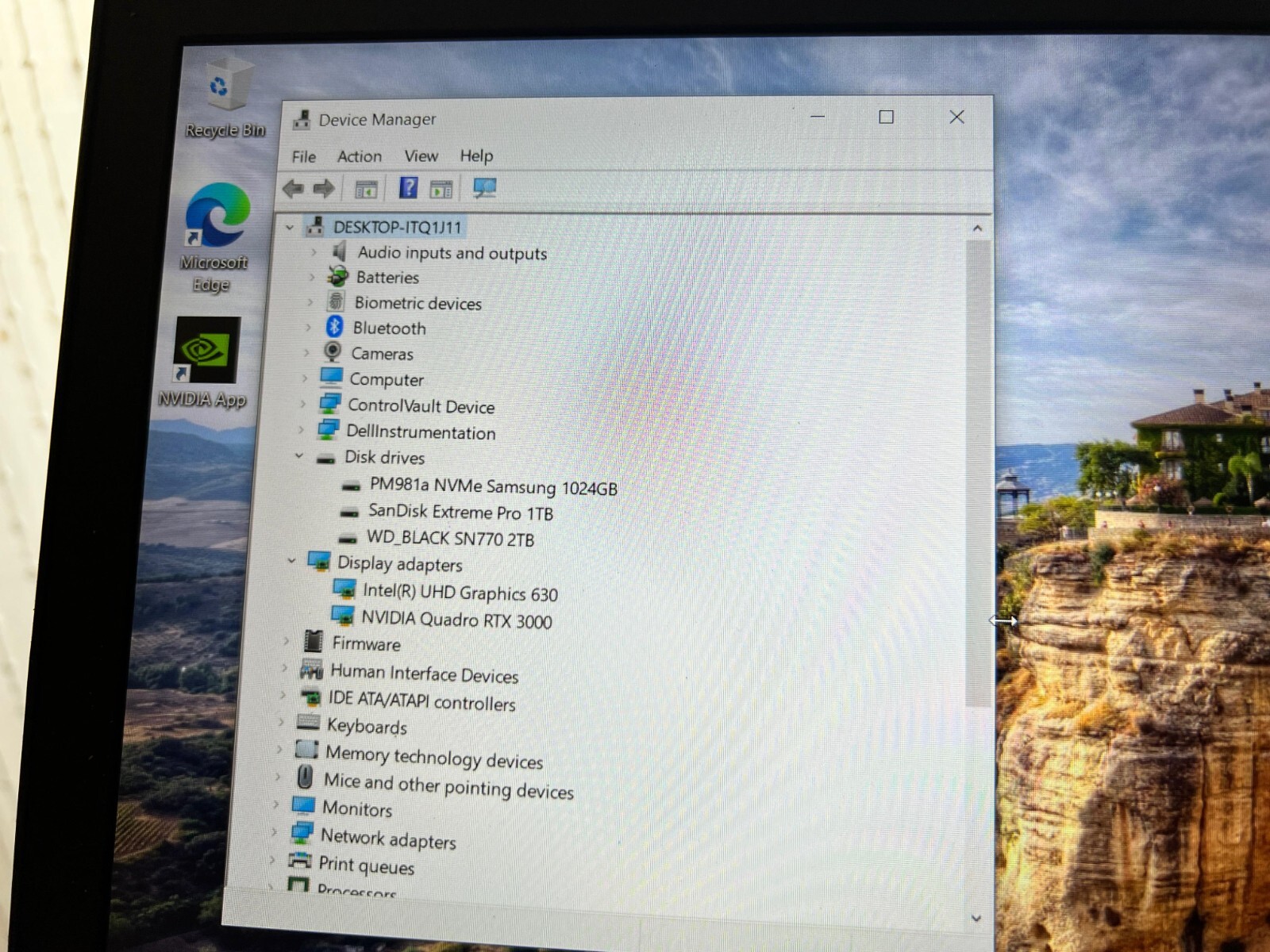
Task: Select the Human Interface Devices label
Action: [x=424, y=674]
